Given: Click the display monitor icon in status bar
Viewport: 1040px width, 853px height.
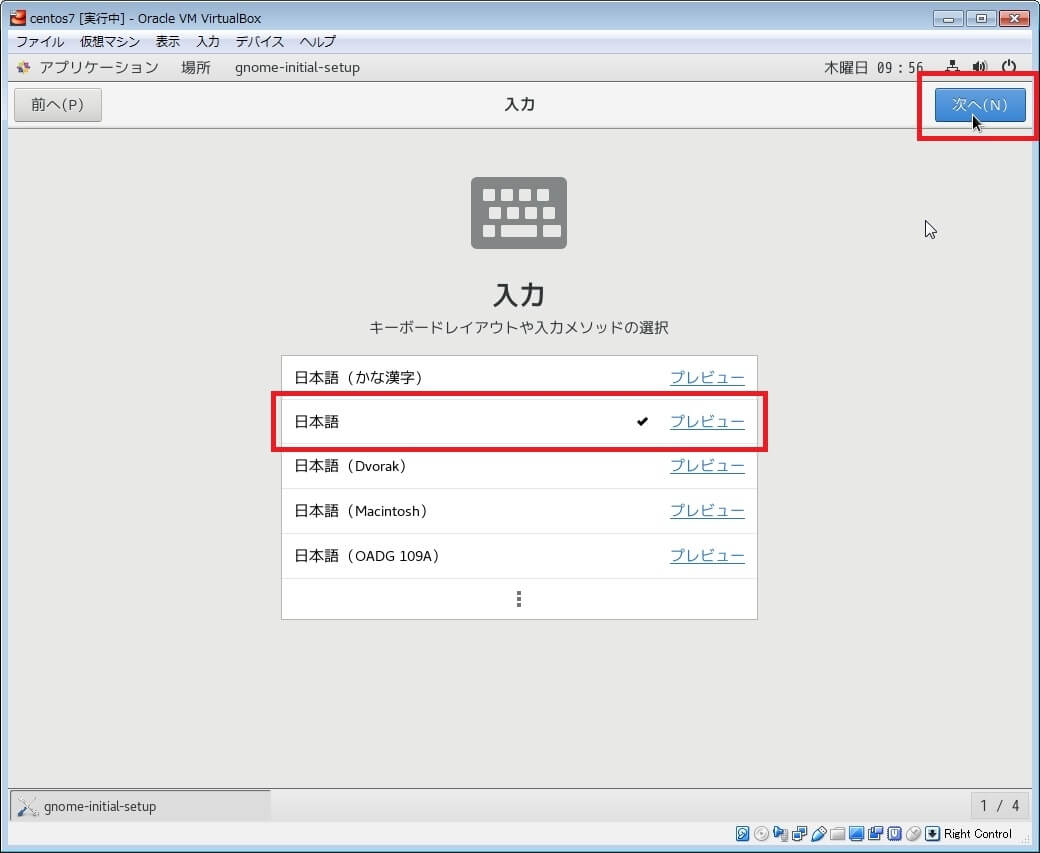Looking at the screenshot, I should (857, 834).
